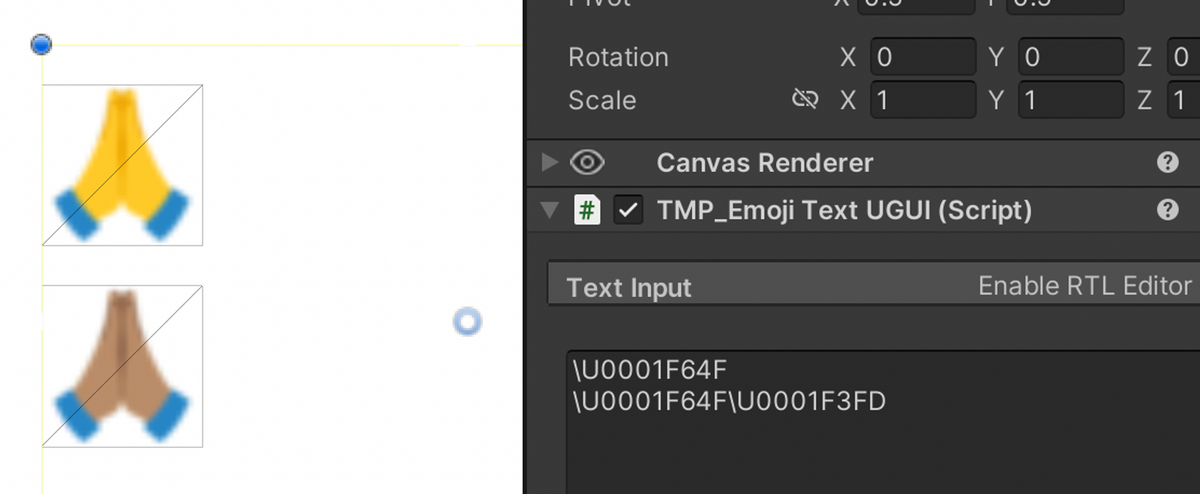Click the \U0001F64F\U0001F3FD text line
This screenshot has height=494, width=1200.
coord(729,401)
